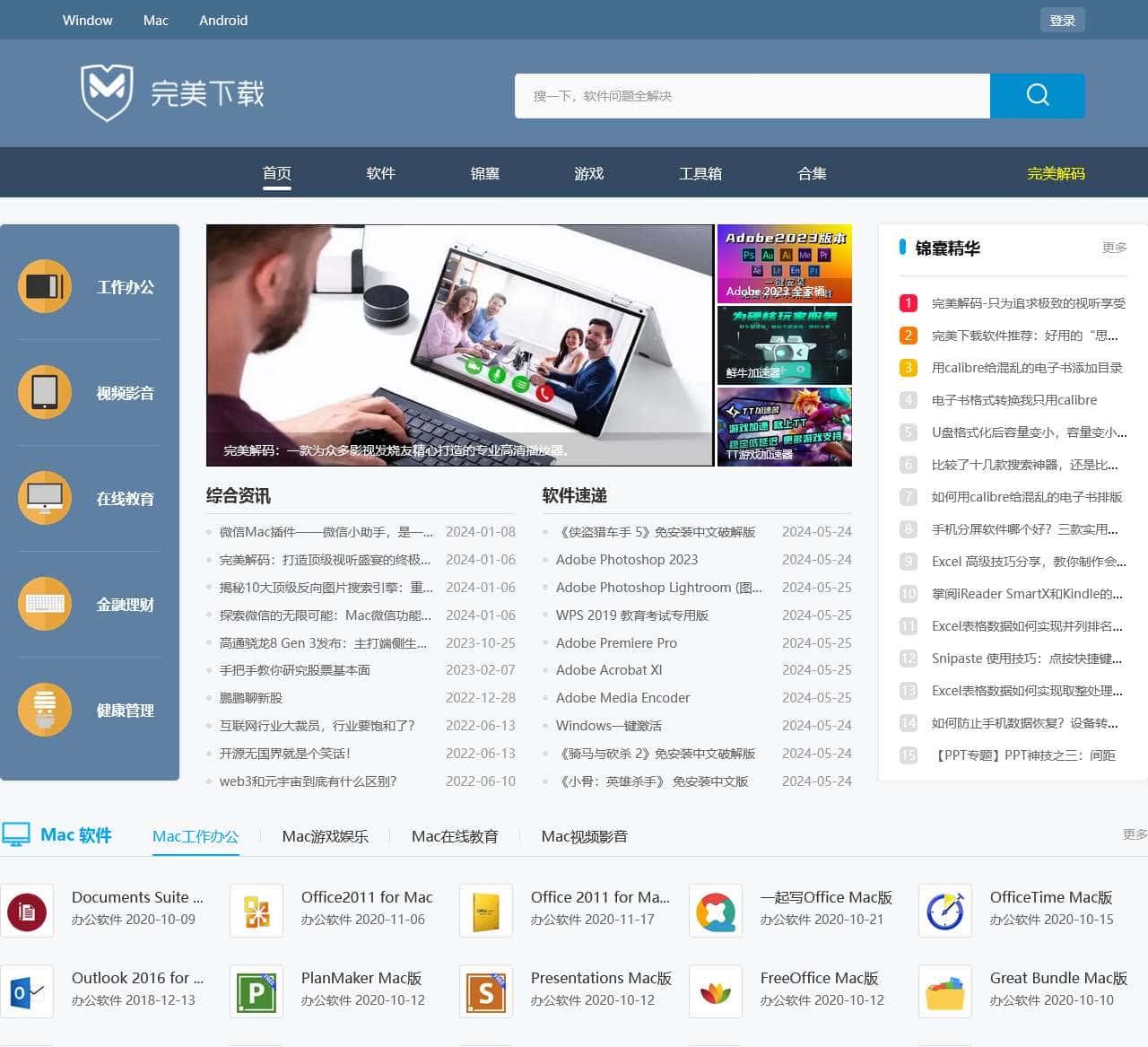Open the 合集 navigation item
This screenshot has height=1047, width=1148.
812,173
